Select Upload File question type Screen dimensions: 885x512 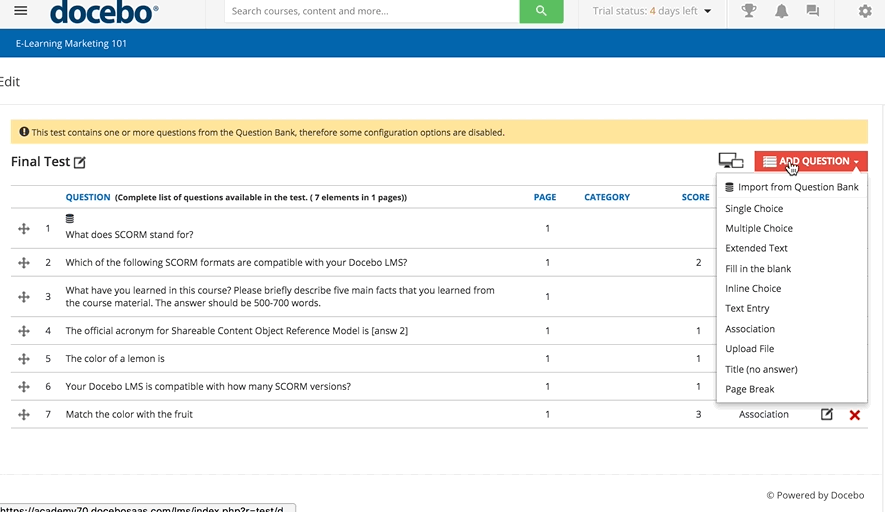pos(750,349)
